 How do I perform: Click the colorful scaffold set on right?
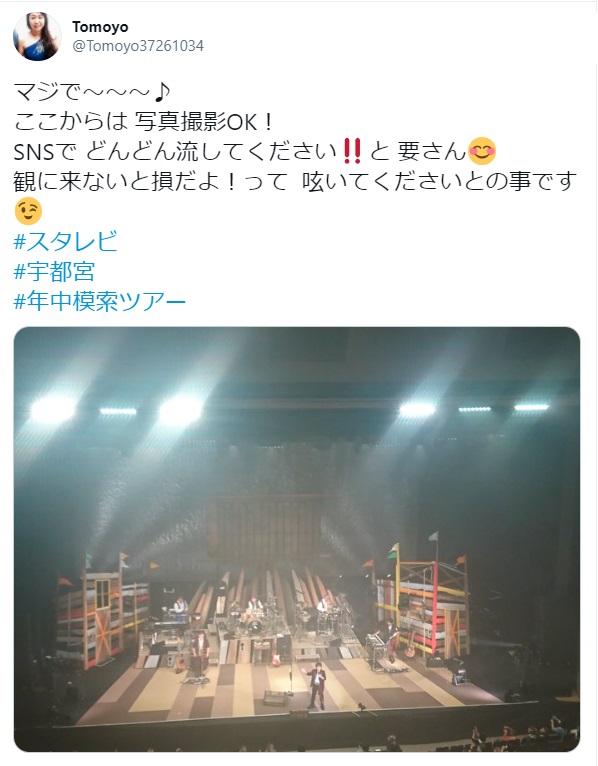tap(423, 605)
